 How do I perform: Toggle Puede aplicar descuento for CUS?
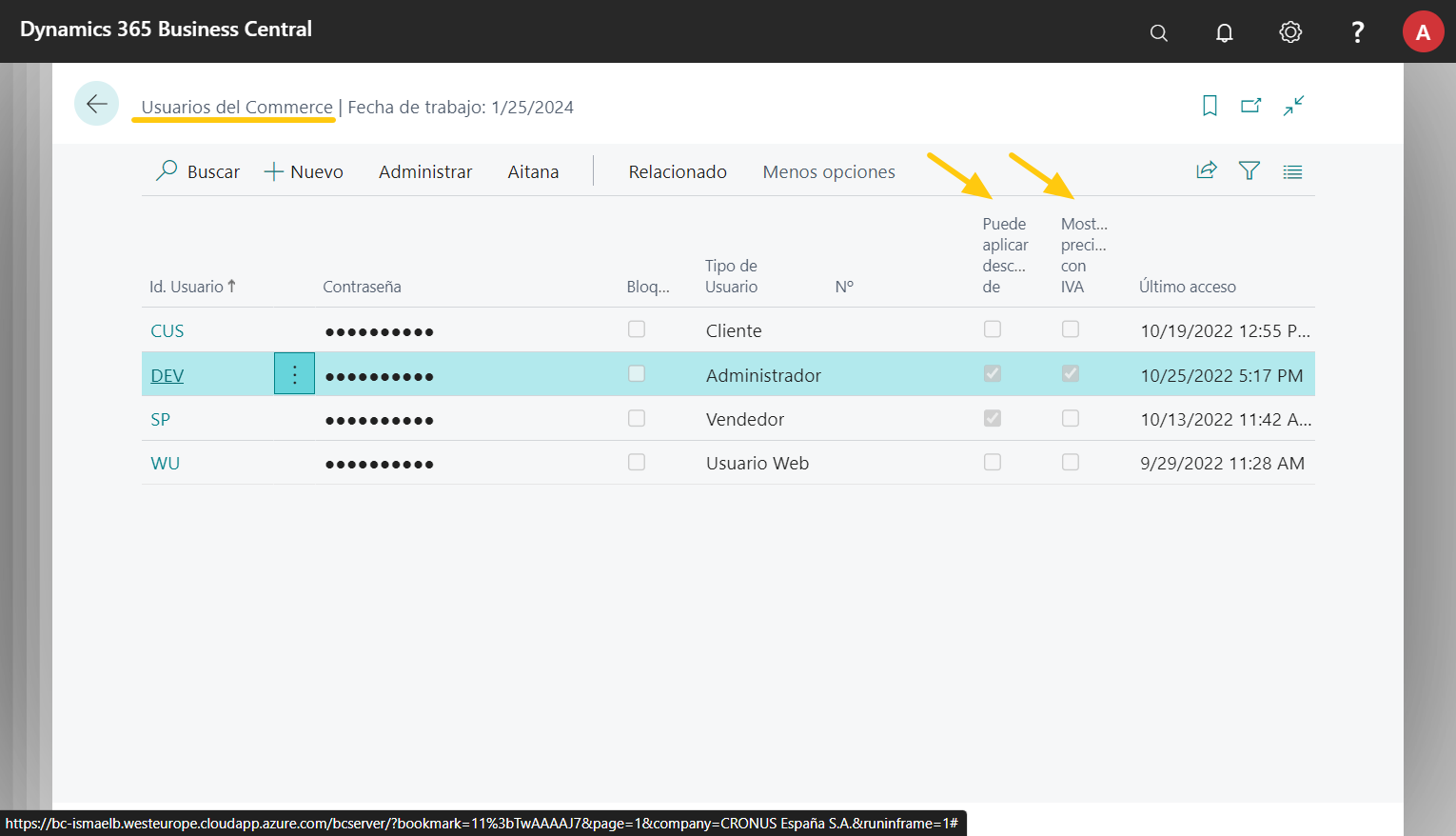[993, 329]
